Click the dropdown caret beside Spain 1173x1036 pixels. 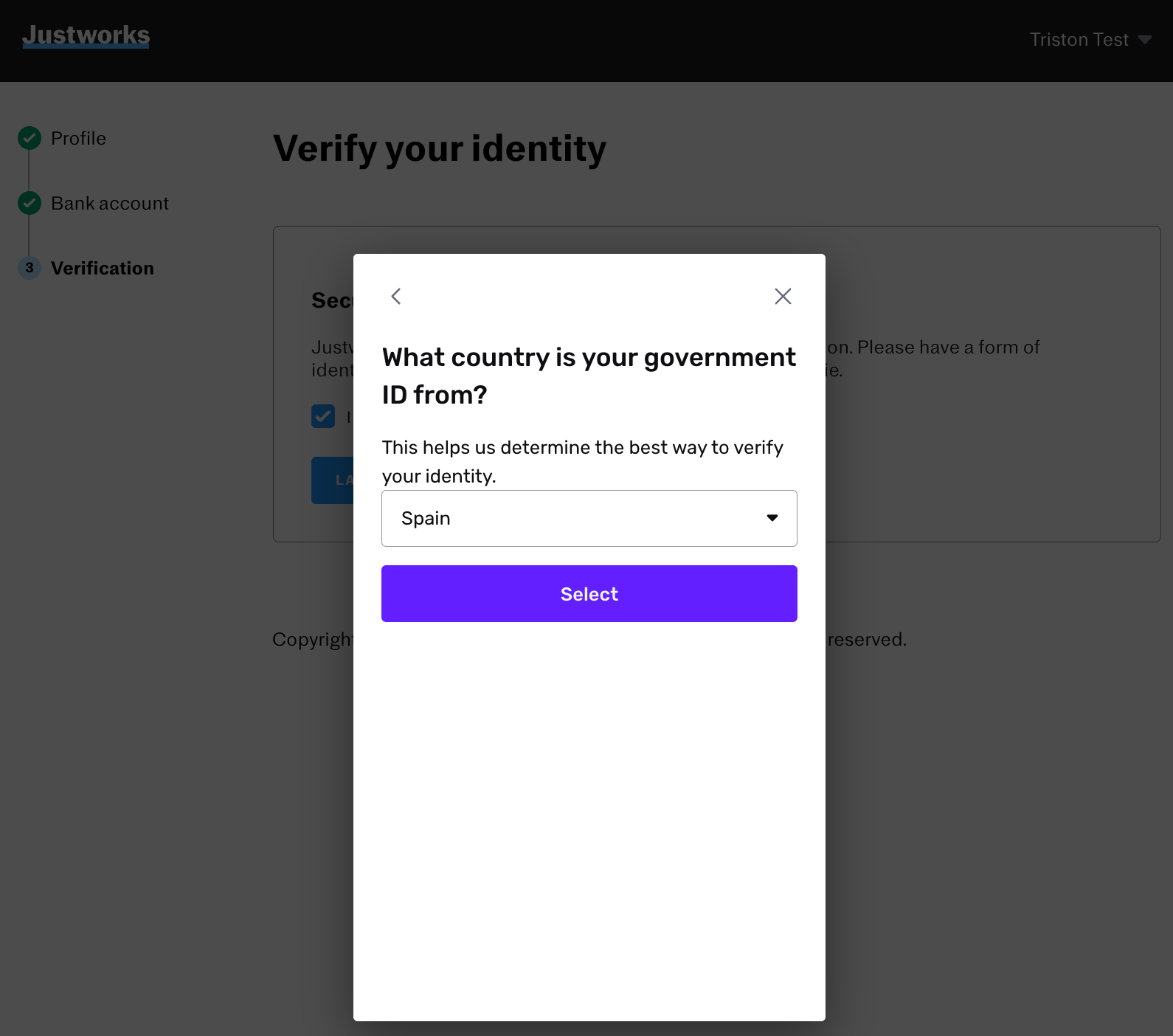tap(772, 518)
